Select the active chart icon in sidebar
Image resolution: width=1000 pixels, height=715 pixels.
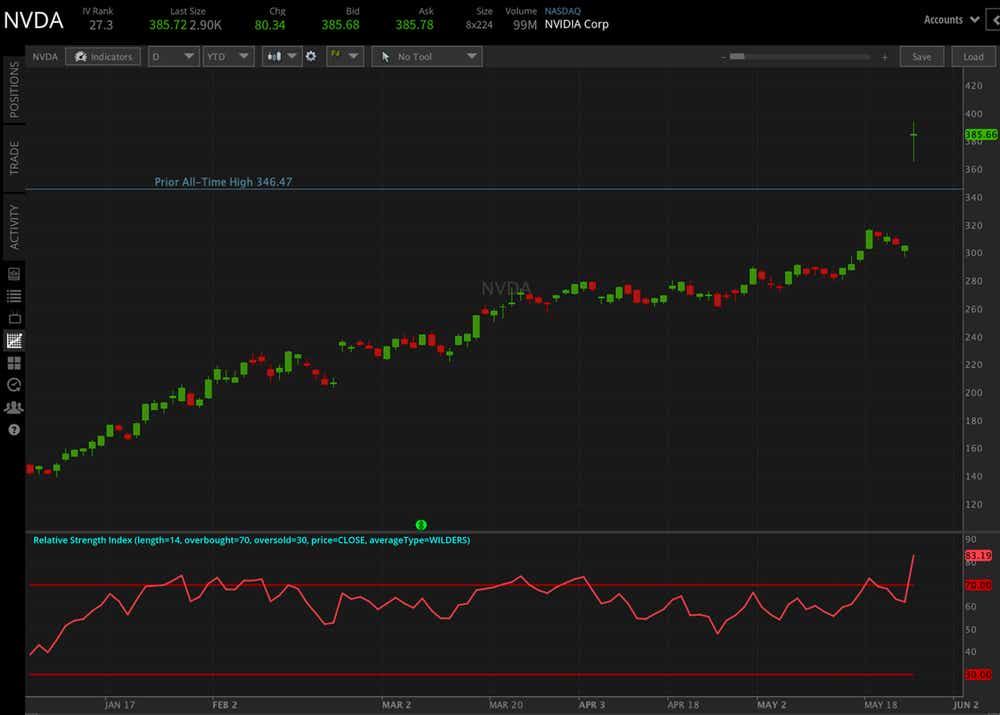(13, 341)
